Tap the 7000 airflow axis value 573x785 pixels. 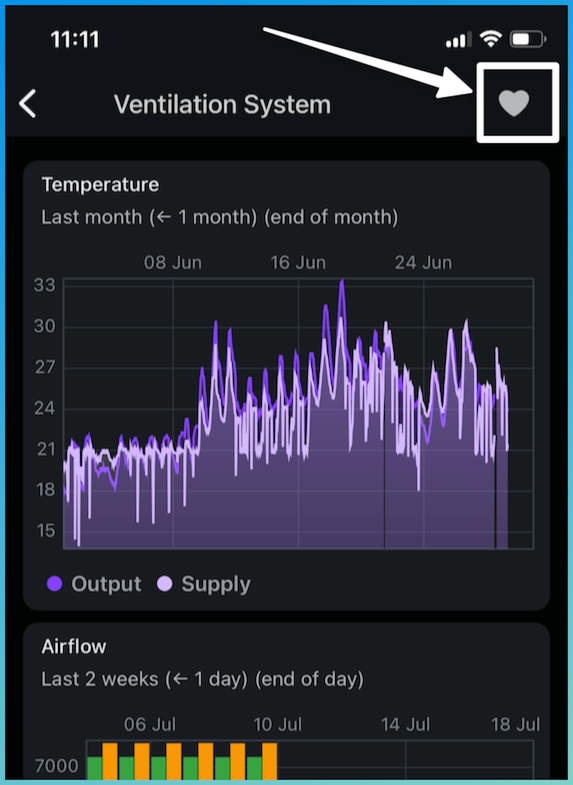[x=57, y=765]
